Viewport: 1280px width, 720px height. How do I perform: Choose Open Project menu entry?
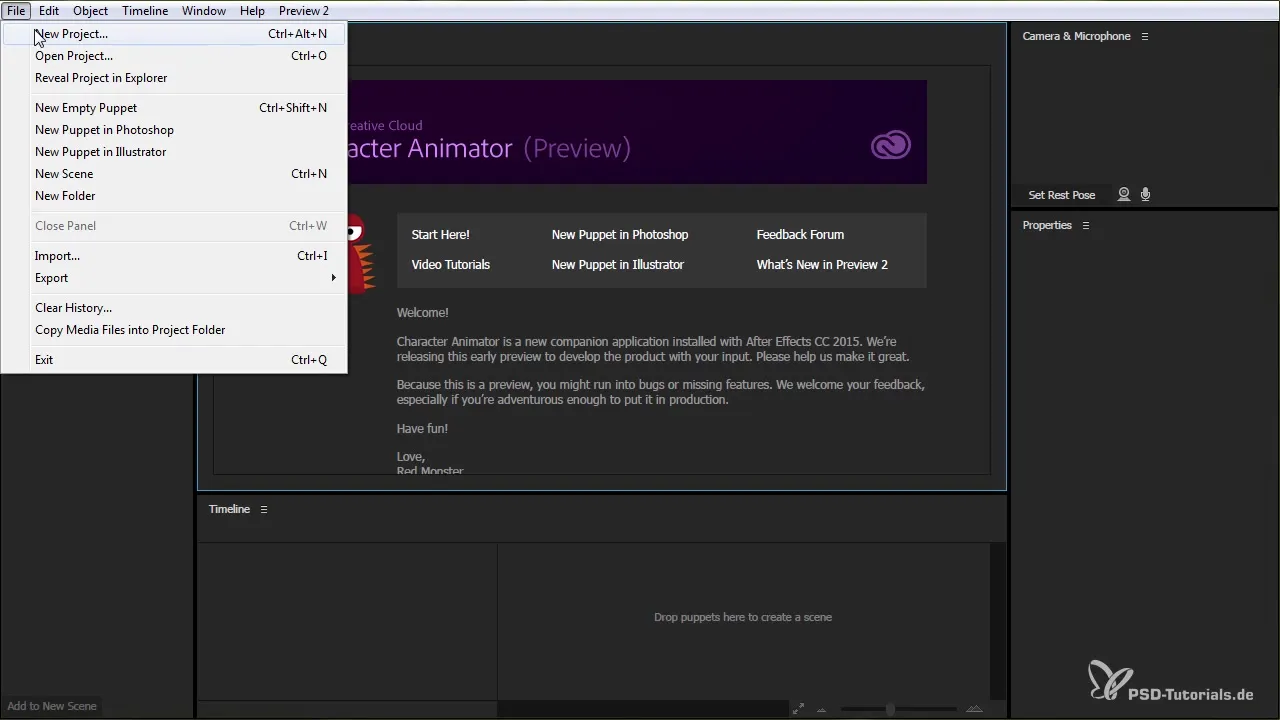[x=174, y=56]
